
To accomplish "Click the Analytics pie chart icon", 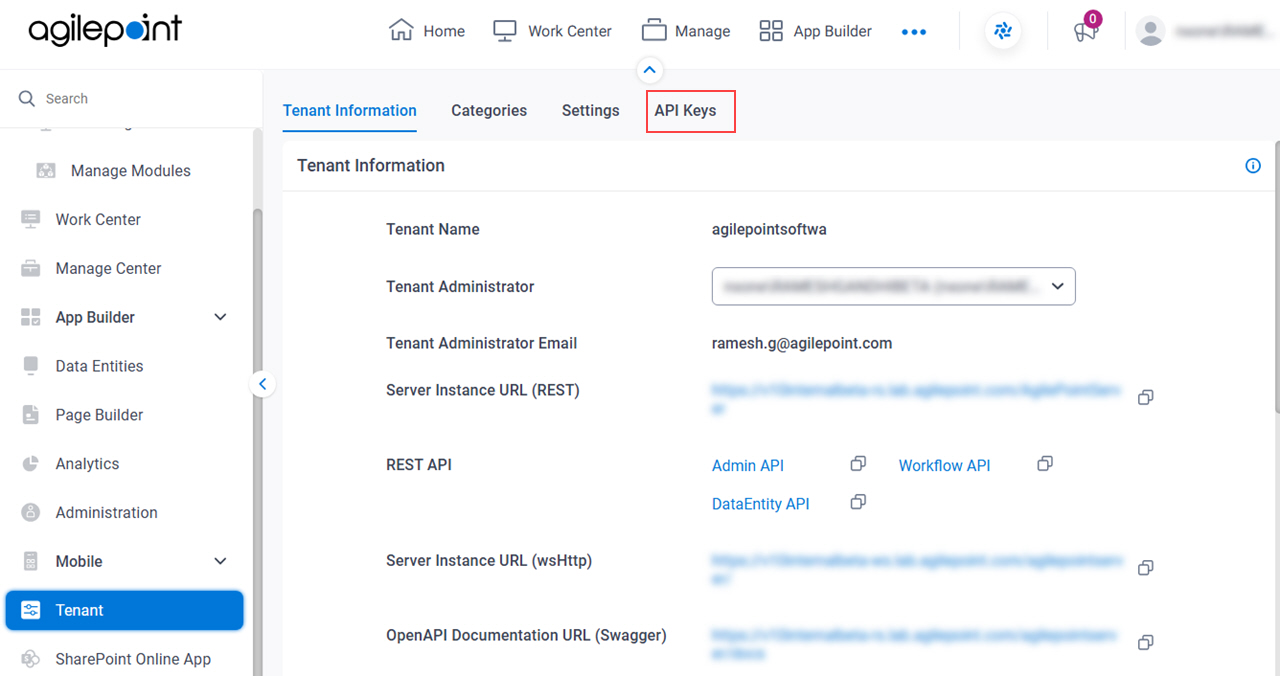I will coord(31,464).
